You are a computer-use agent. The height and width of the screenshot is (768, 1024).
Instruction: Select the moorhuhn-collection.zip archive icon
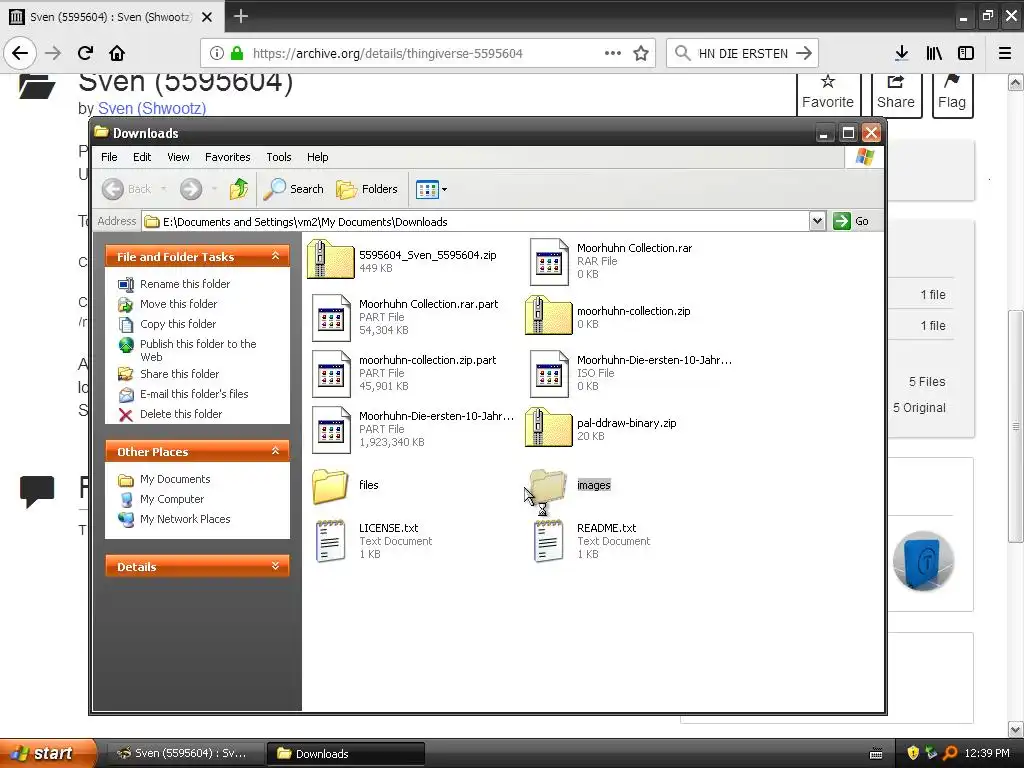tap(549, 316)
